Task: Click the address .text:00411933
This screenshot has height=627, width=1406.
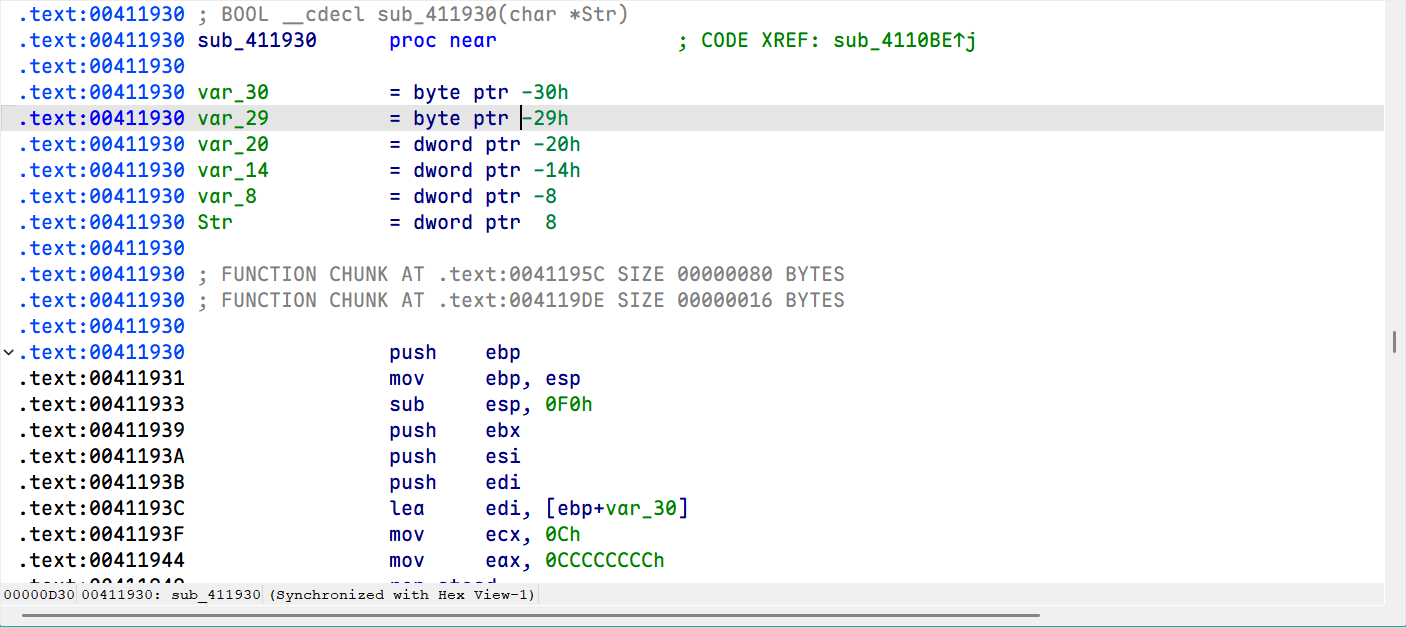Action: coord(101,404)
